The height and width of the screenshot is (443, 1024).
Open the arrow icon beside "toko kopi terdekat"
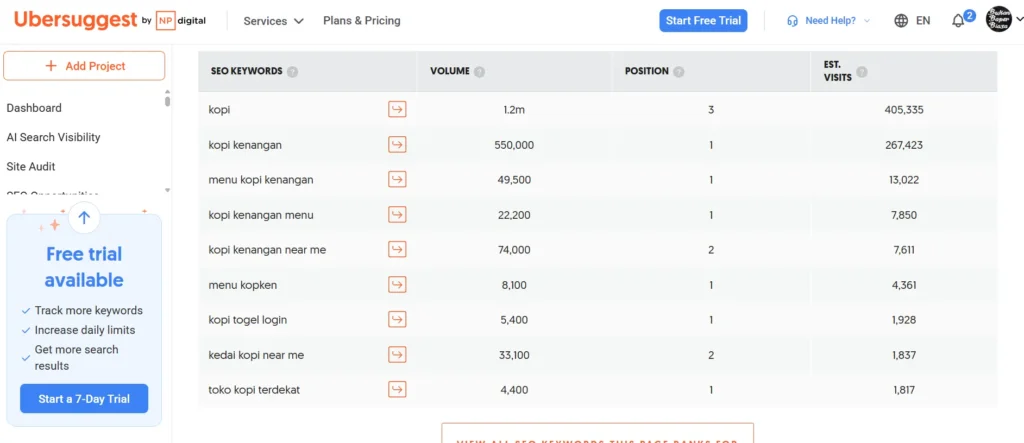(397, 389)
